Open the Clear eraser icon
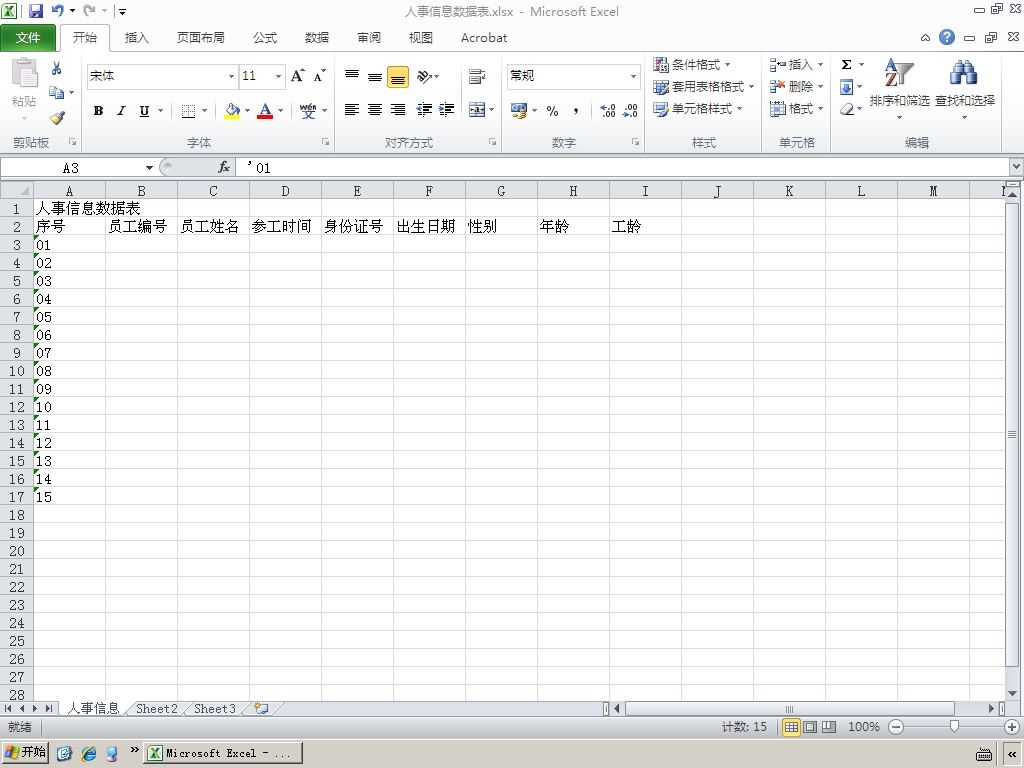Screen dimensions: 1024x768 [x=846, y=108]
